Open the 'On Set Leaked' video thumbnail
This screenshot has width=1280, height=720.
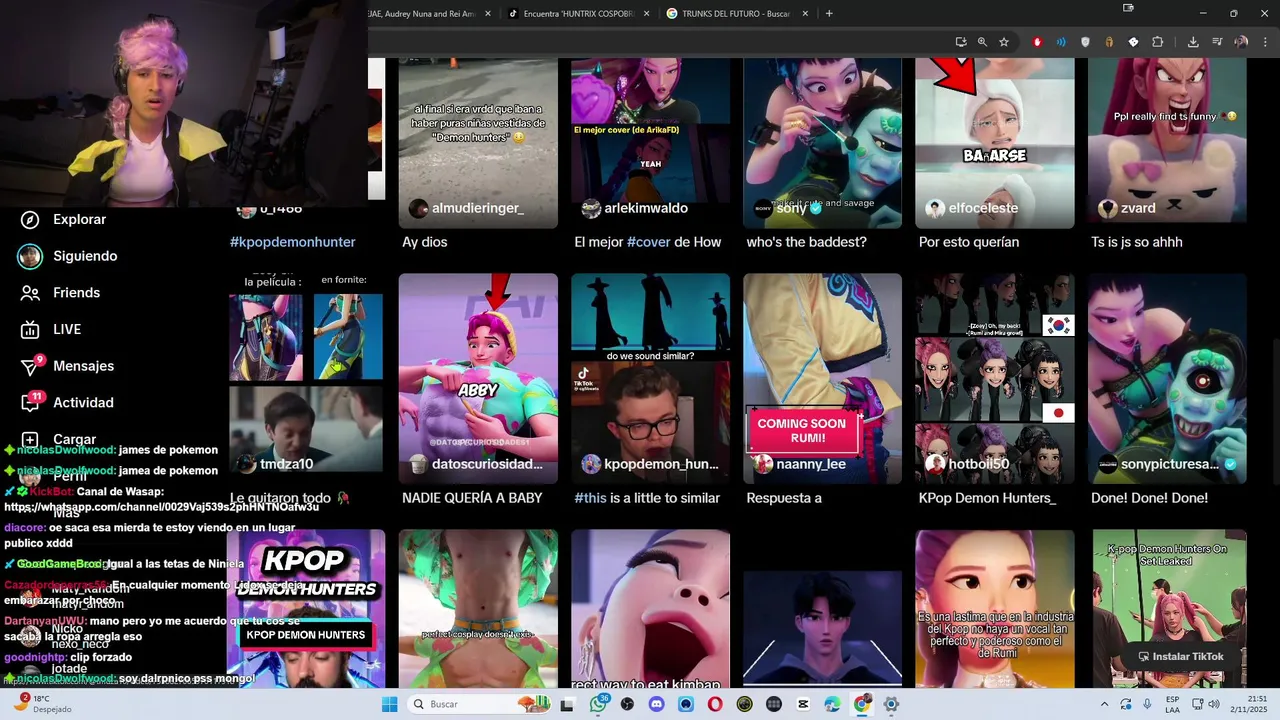(x=1167, y=608)
